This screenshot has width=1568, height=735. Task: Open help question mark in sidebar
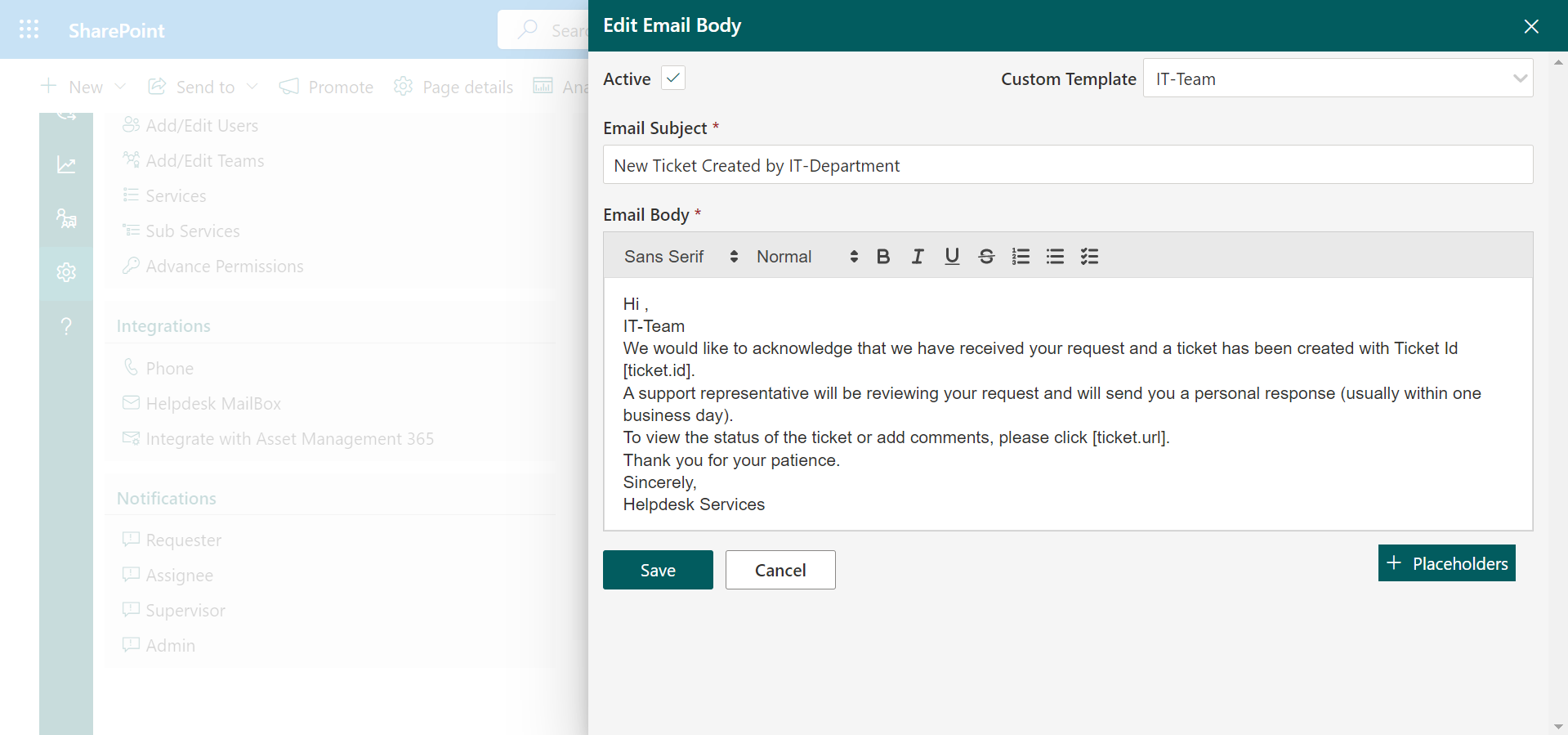66,326
